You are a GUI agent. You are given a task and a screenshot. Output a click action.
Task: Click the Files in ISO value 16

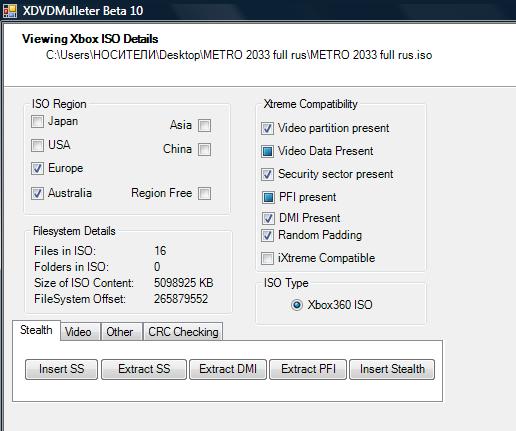(160, 251)
